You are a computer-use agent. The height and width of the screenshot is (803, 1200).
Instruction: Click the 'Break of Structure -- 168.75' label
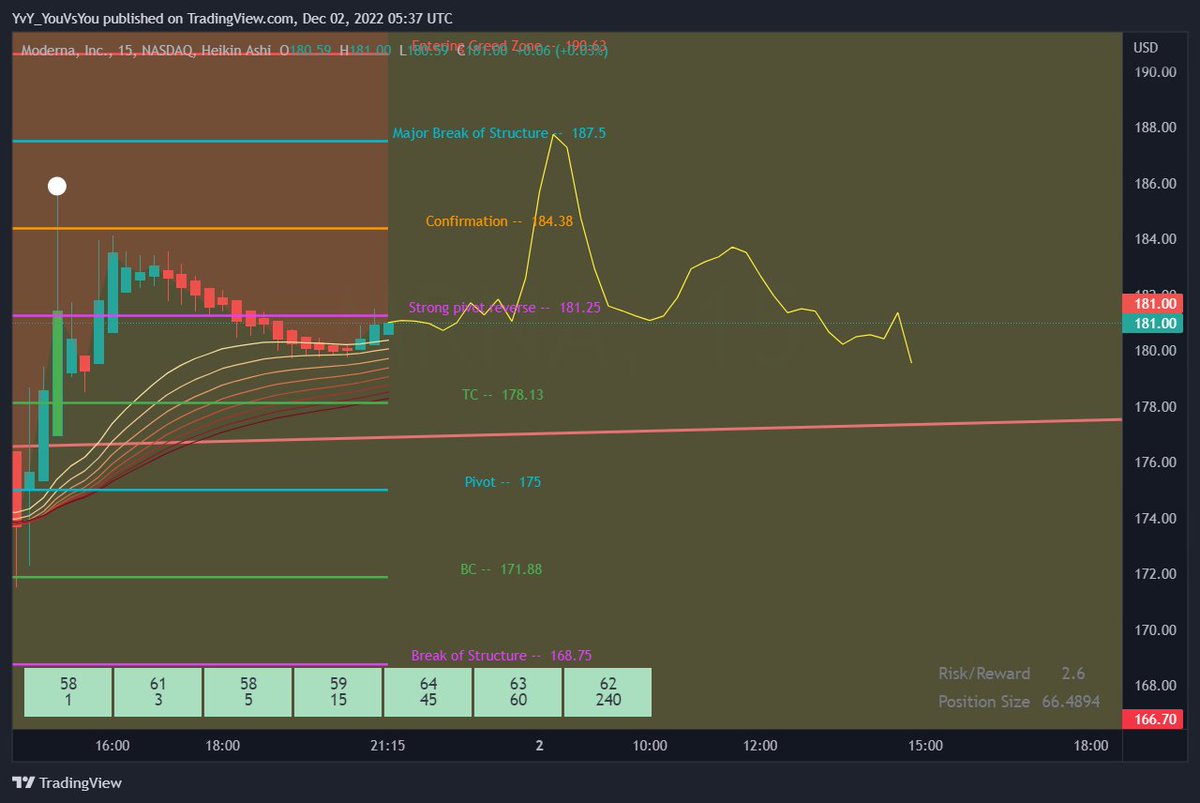pyautogui.click(x=501, y=656)
